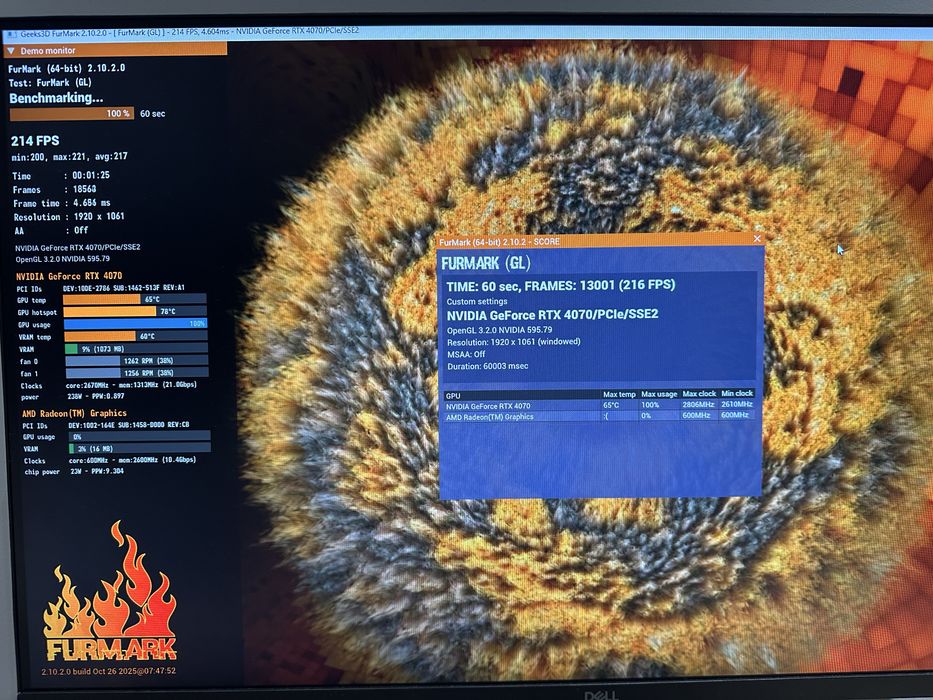Click Duration: 60003 msec in score dialog
The width and height of the screenshot is (933, 700).
(487, 366)
